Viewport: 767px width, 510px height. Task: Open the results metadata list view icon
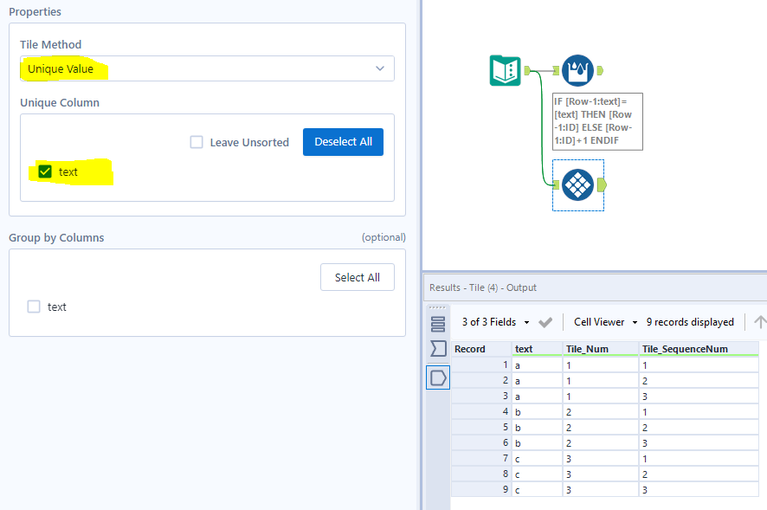click(x=438, y=324)
